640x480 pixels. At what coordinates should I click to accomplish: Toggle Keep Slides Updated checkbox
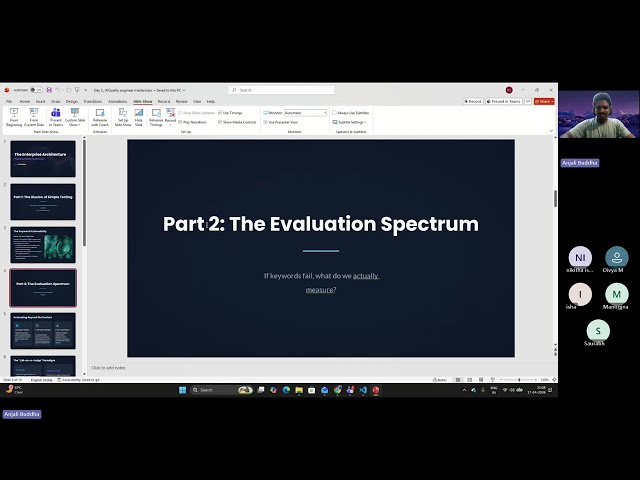point(180,113)
